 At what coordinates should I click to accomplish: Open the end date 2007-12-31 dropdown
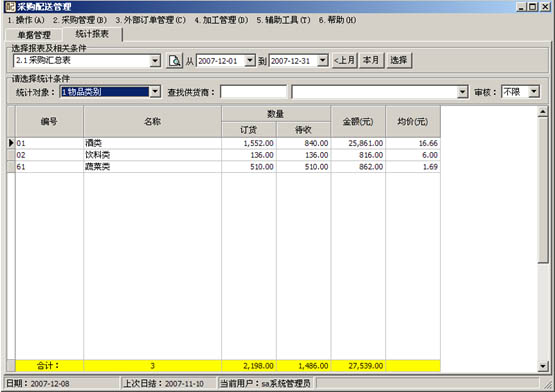[322, 61]
